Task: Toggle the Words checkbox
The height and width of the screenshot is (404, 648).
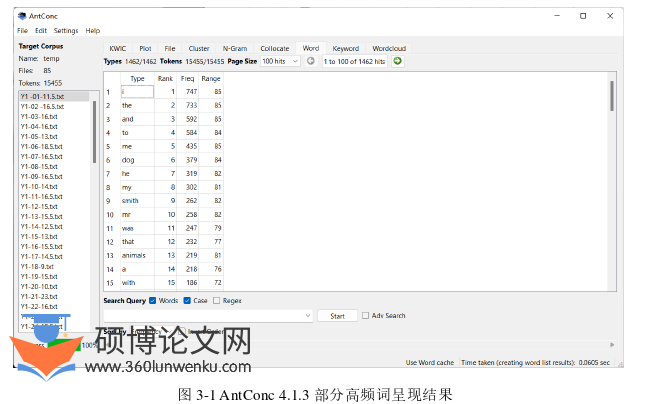Action: [x=152, y=300]
